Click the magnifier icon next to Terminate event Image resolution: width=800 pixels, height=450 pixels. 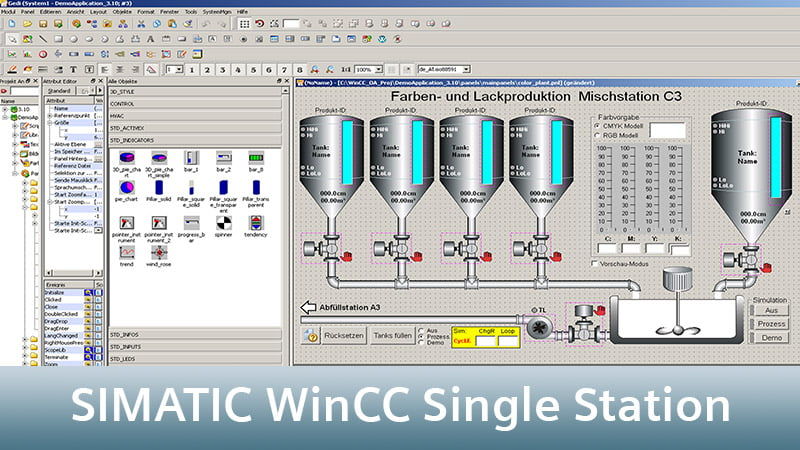(88, 357)
